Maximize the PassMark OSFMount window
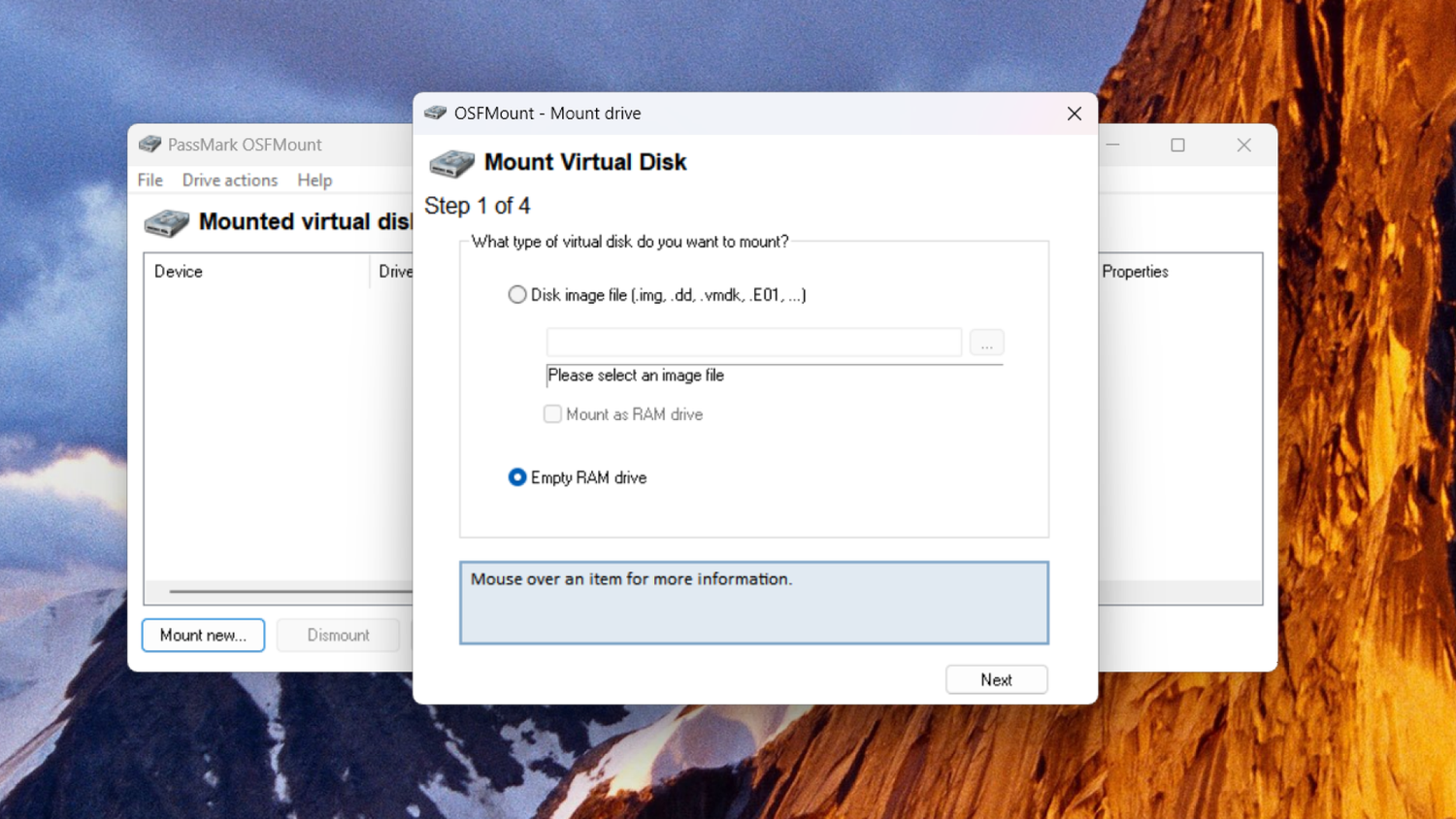This screenshot has height=819, width=1456. (x=1177, y=145)
